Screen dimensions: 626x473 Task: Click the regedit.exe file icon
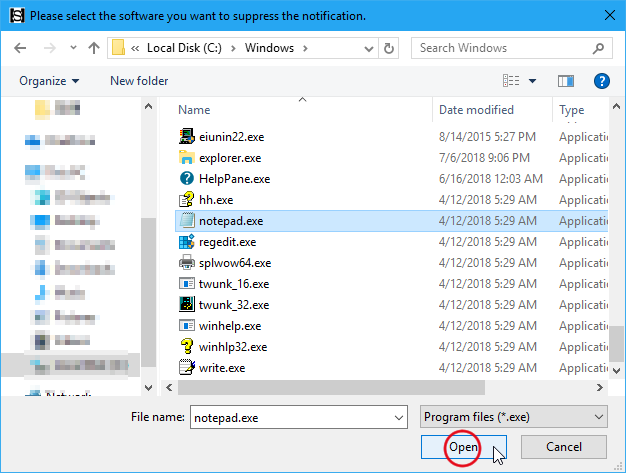[186, 241]
